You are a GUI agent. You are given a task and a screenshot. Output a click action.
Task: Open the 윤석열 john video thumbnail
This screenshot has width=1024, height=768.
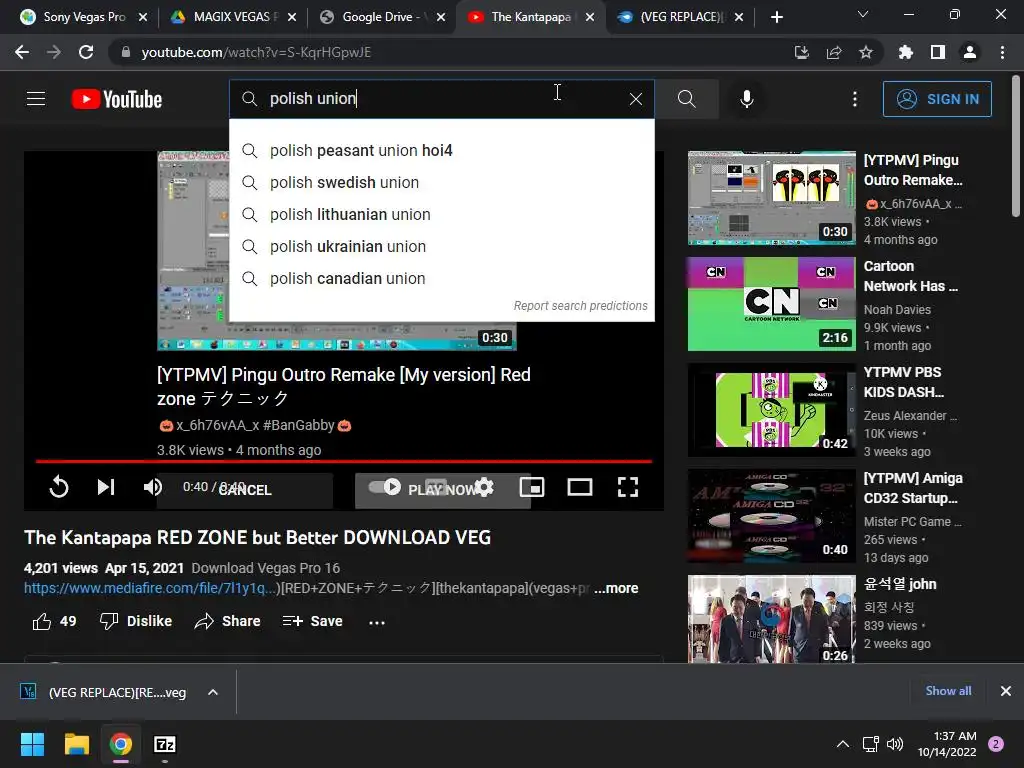tap(771, 618)
